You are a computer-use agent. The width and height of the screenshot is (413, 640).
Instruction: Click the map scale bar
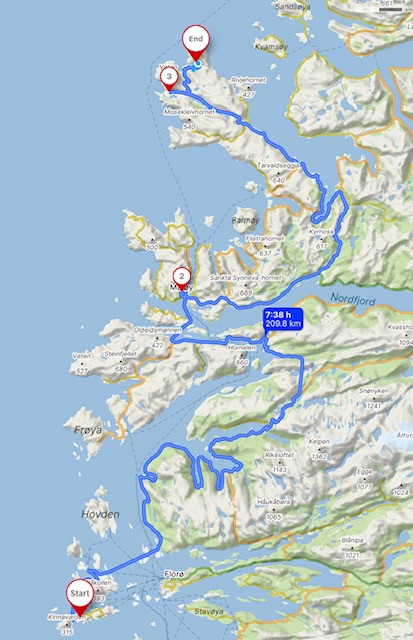click(391, 9)
